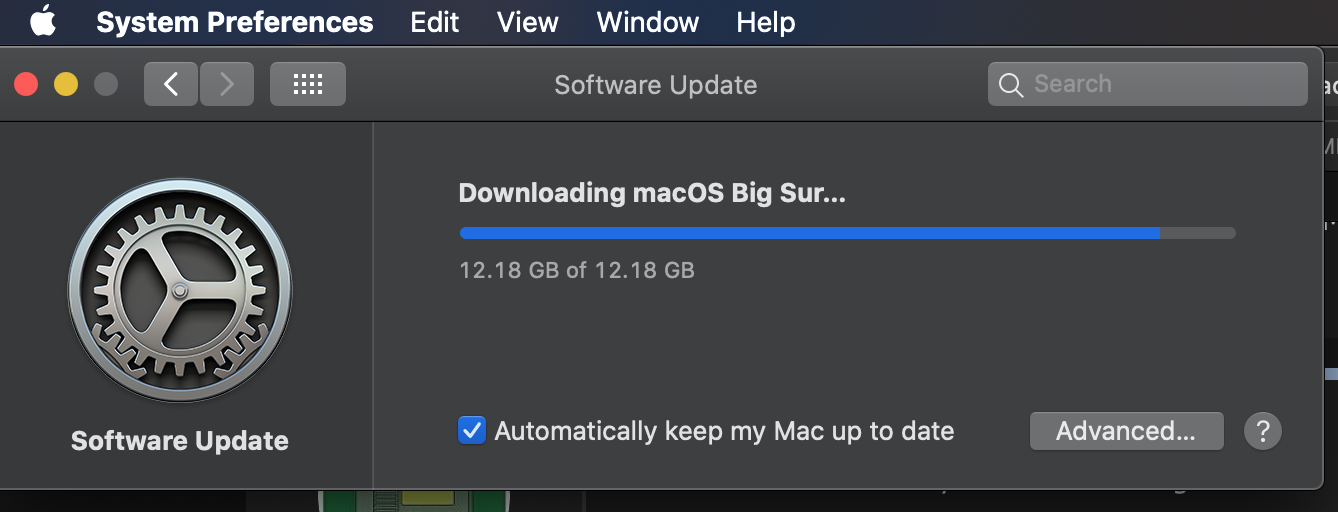1338x512 pixels.
Task: Click the magnifying glass search icon
Action: point(1011,85)
